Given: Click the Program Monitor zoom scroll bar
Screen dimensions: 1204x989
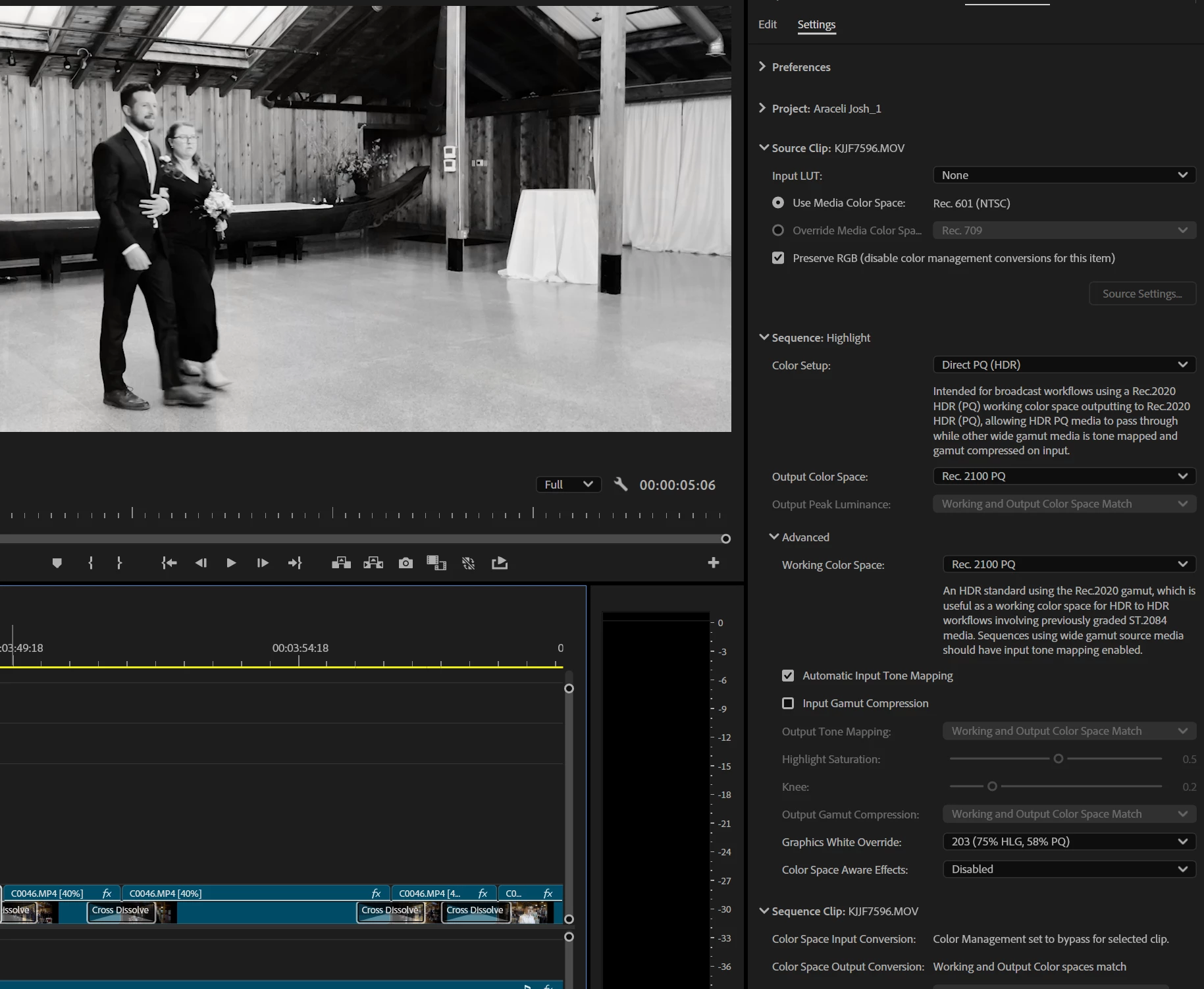Looking at the screenshot, I should click(x=363, y=539).
